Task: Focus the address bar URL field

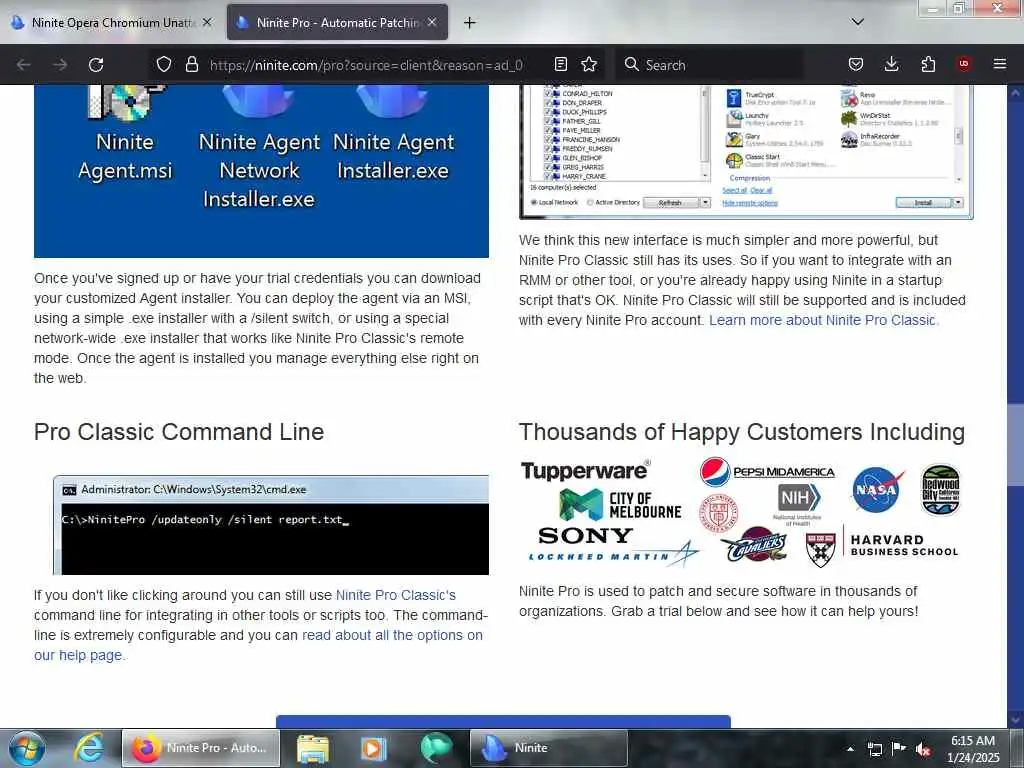Action: [366, 65]
